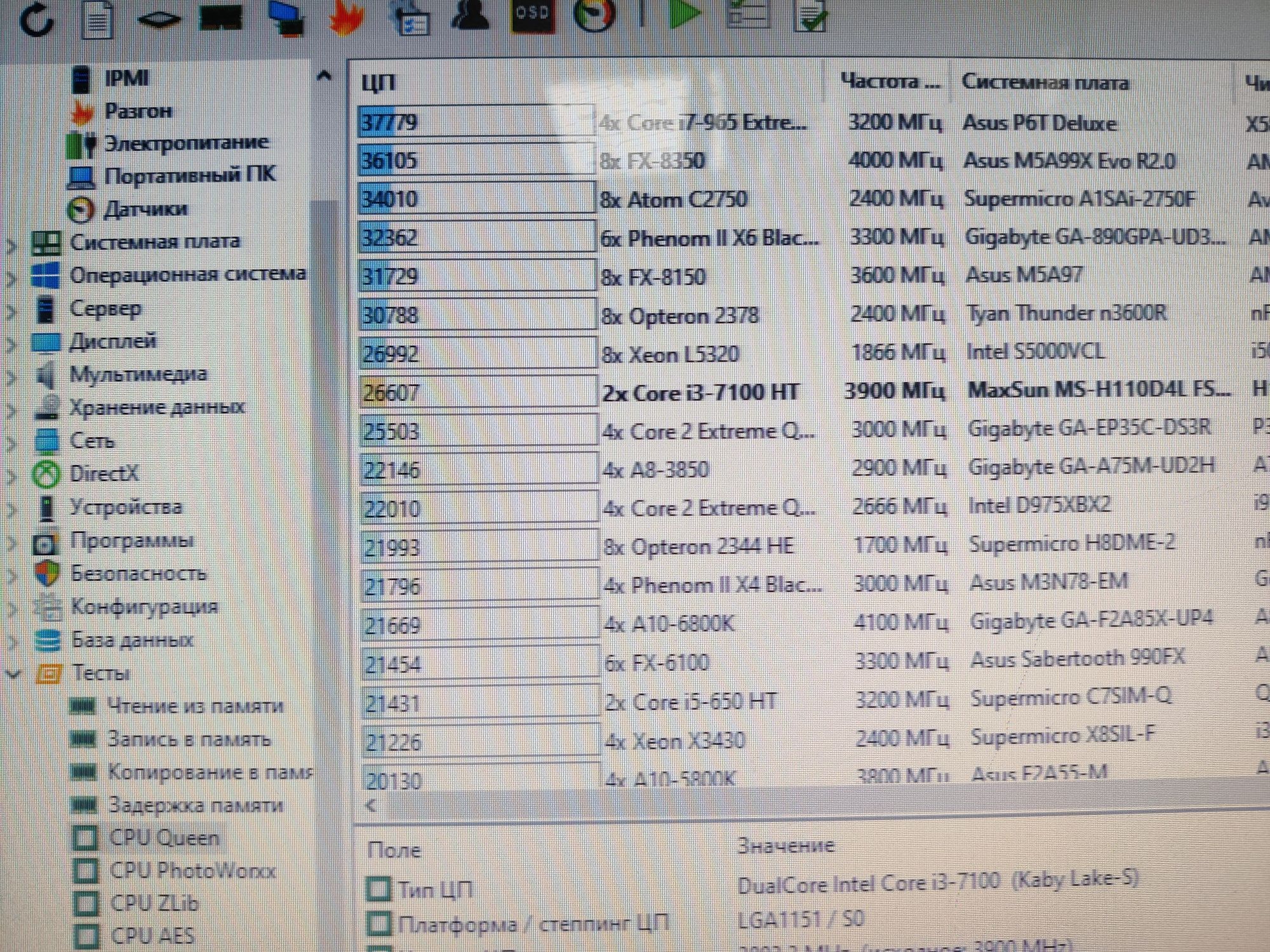Image resolution: width=1270 pixels, height=952 pixels.
Task: Expand Сеть node
Action: [x=11, y=443]
